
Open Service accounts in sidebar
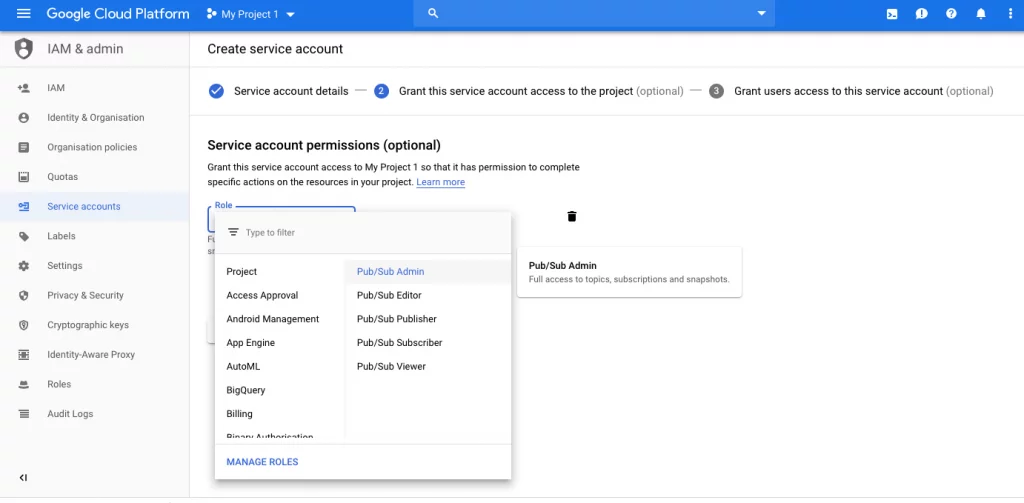[x=95, y=206]
